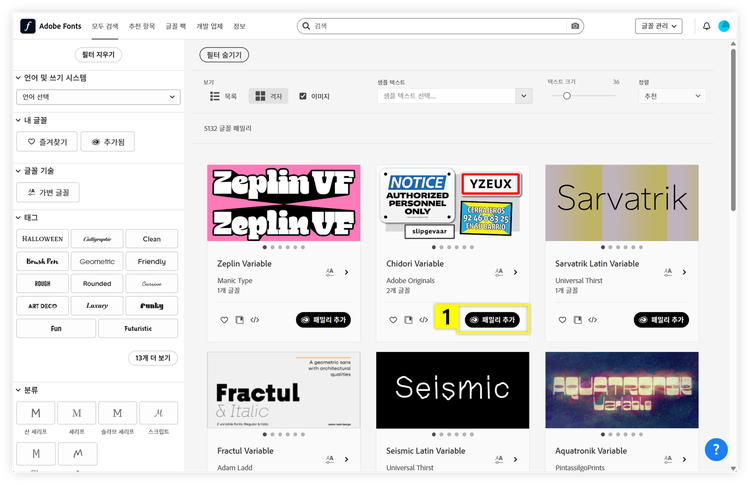Select the serif classification

tap(77, 413)
